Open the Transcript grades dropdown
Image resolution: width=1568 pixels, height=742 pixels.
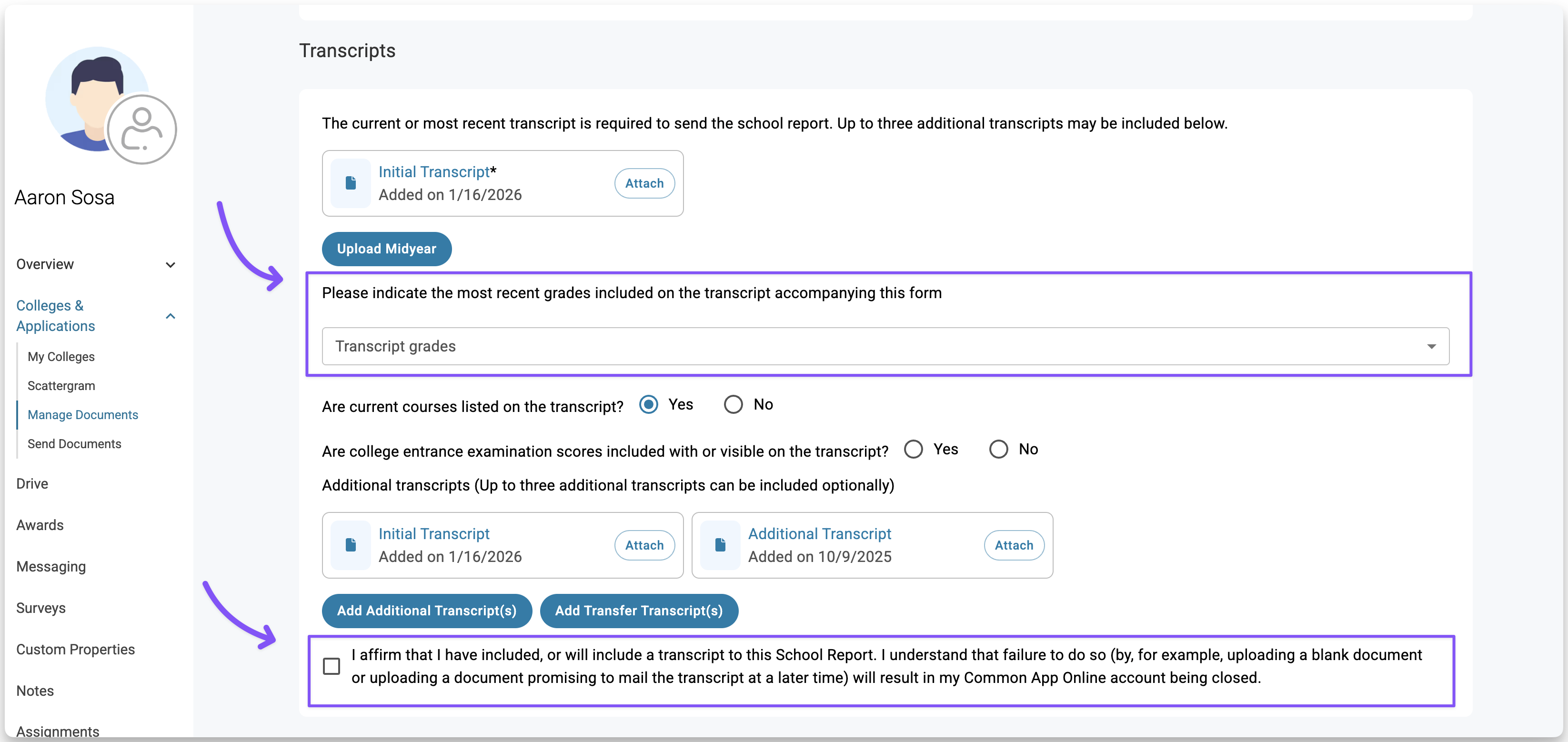point(885,346)
